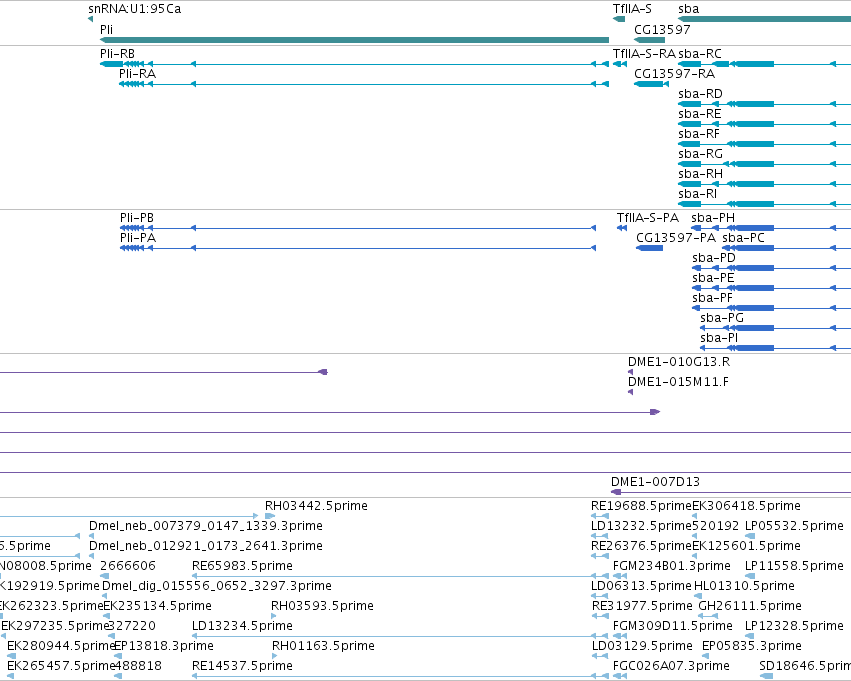Click the LD03129.5prime EST label

coord(642,646)
